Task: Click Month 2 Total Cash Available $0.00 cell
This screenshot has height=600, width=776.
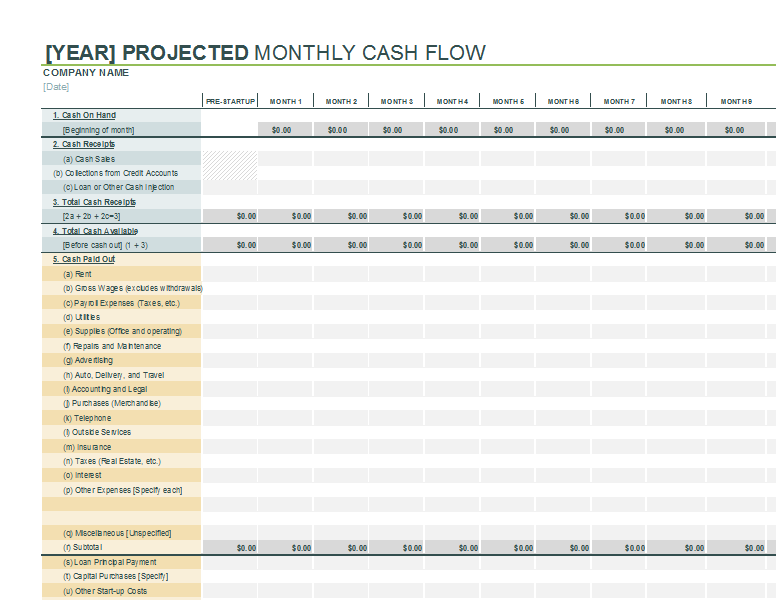Action: point(341,245)
